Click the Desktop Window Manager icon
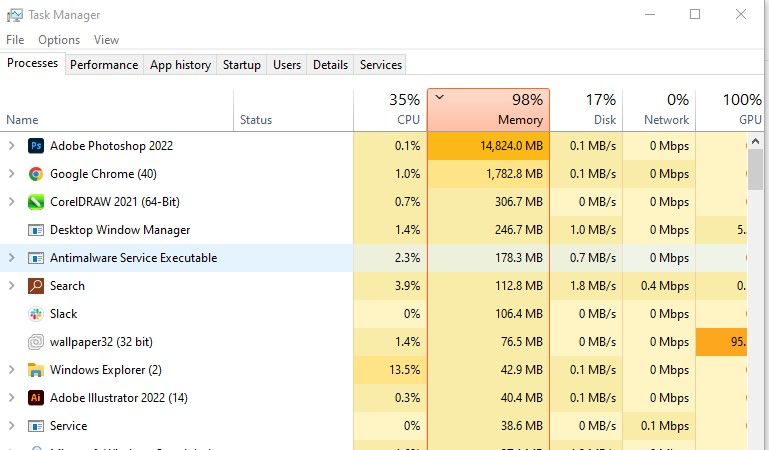 click(x=36, y=230)
